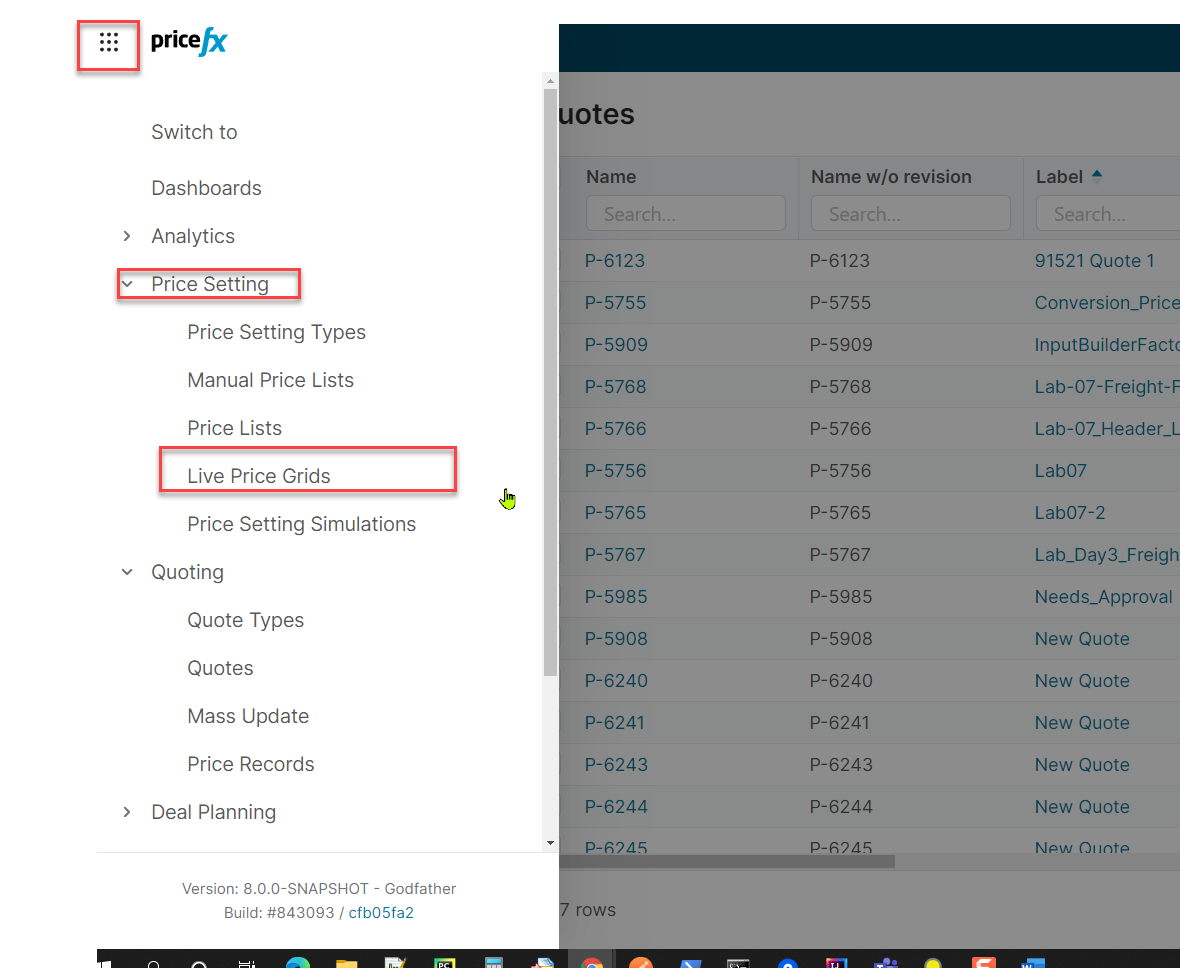Collapse the Quoting menu section
The image size is (1180, 968).
click(x=127, y=572)
